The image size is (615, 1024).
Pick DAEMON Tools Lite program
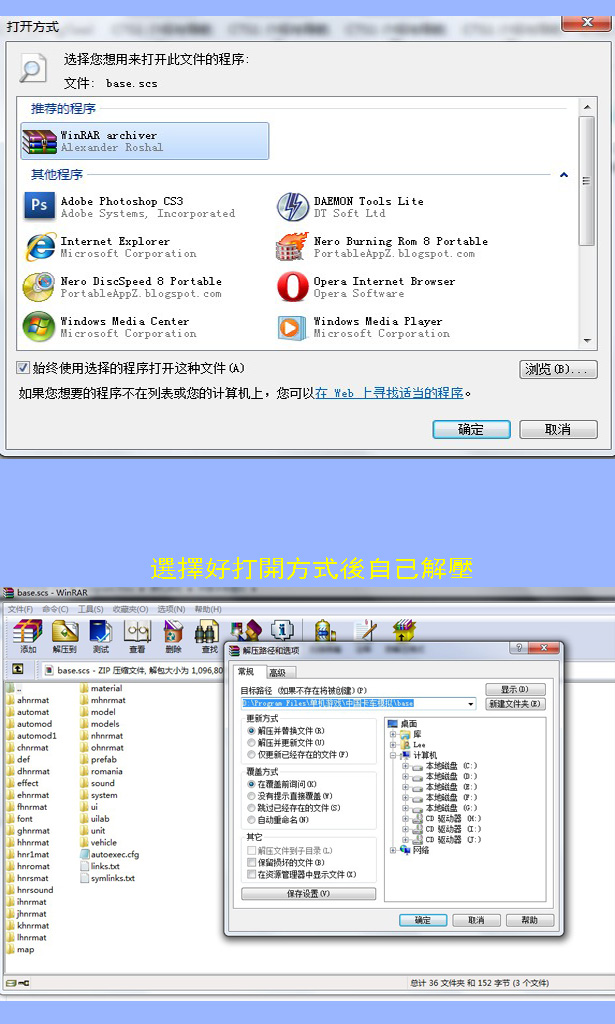(350, 207)
